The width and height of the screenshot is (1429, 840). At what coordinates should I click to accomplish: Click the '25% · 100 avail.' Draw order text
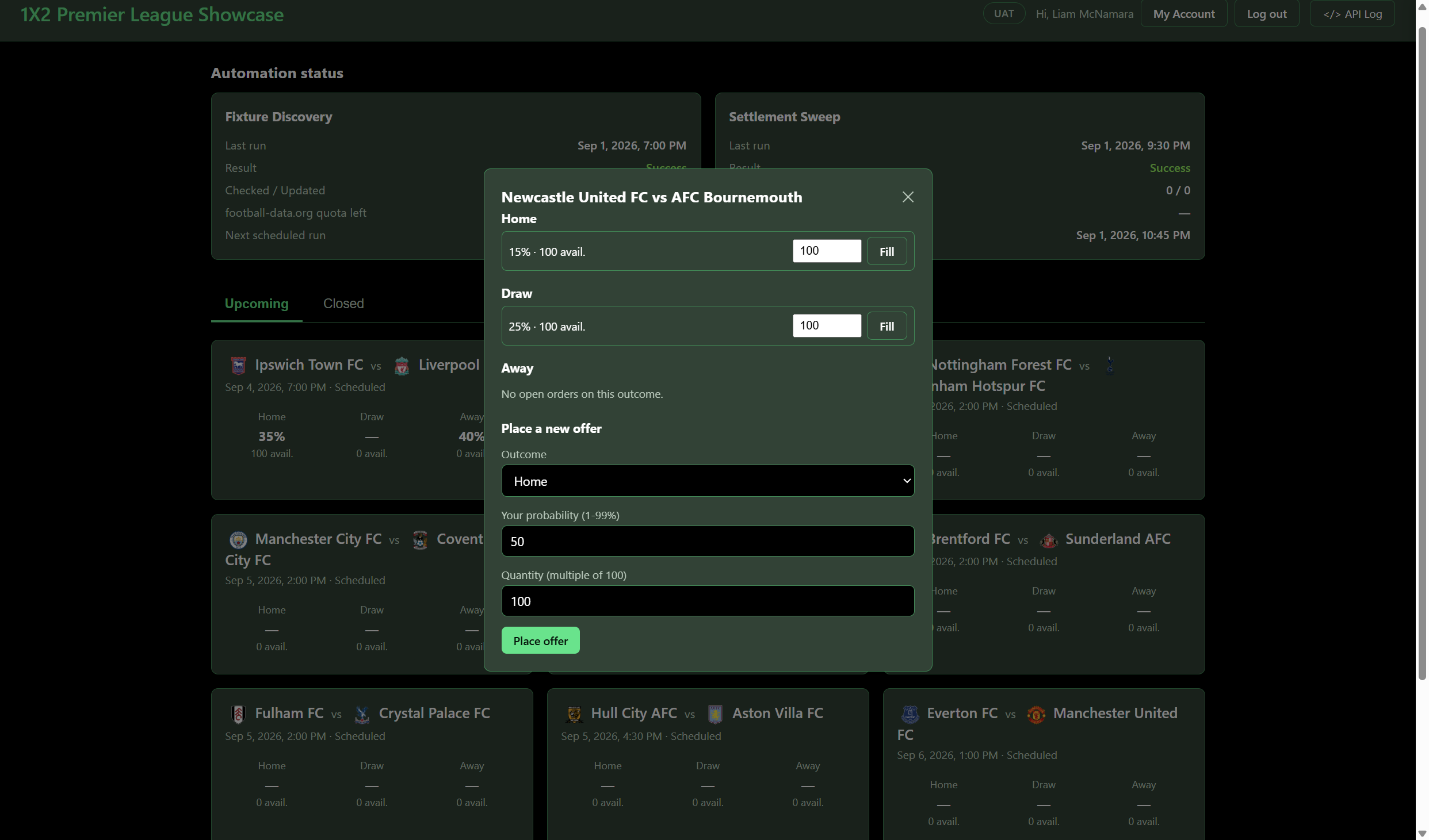547,327
